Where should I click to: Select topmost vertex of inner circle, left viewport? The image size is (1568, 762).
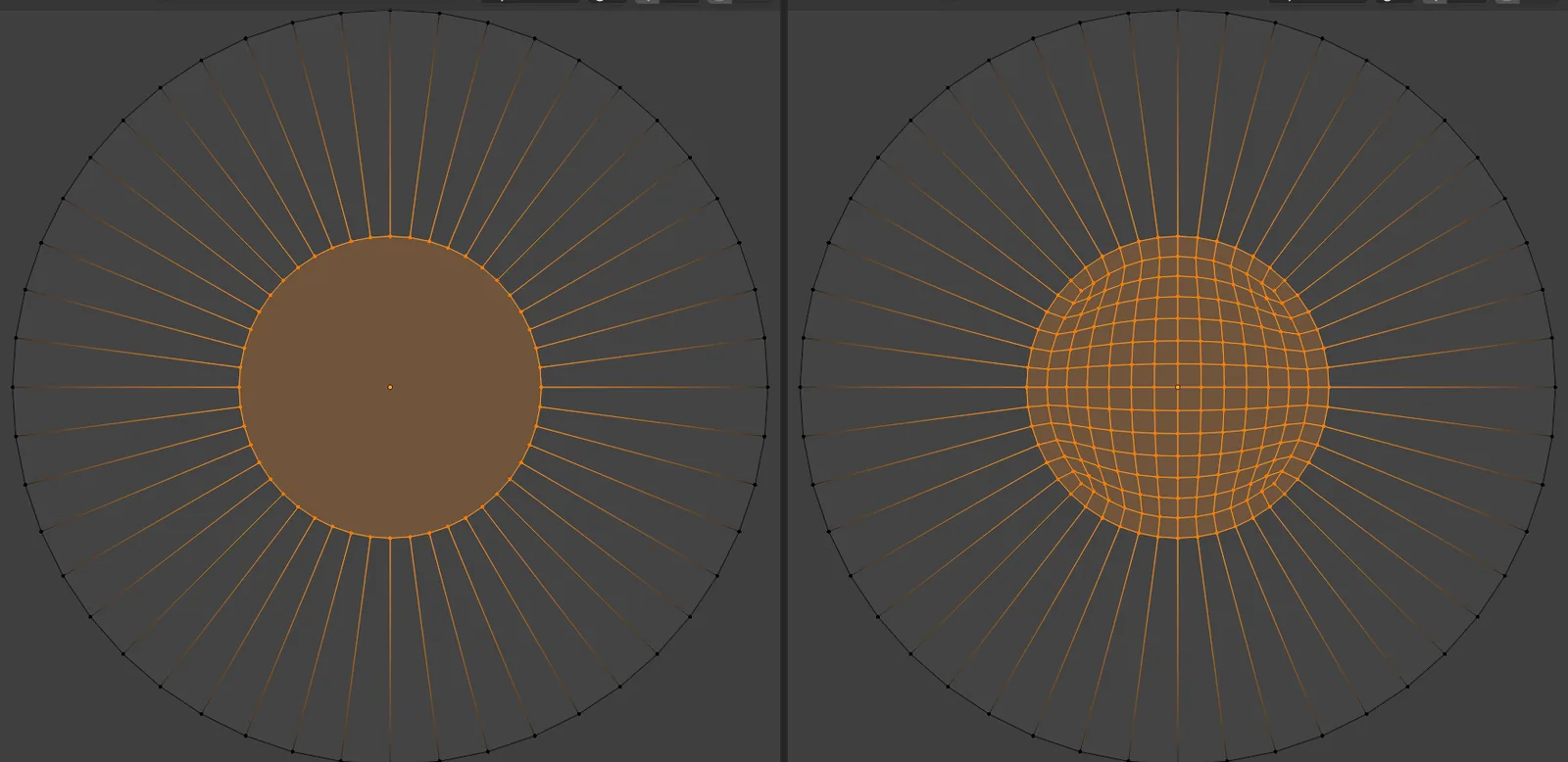[390, 236]
